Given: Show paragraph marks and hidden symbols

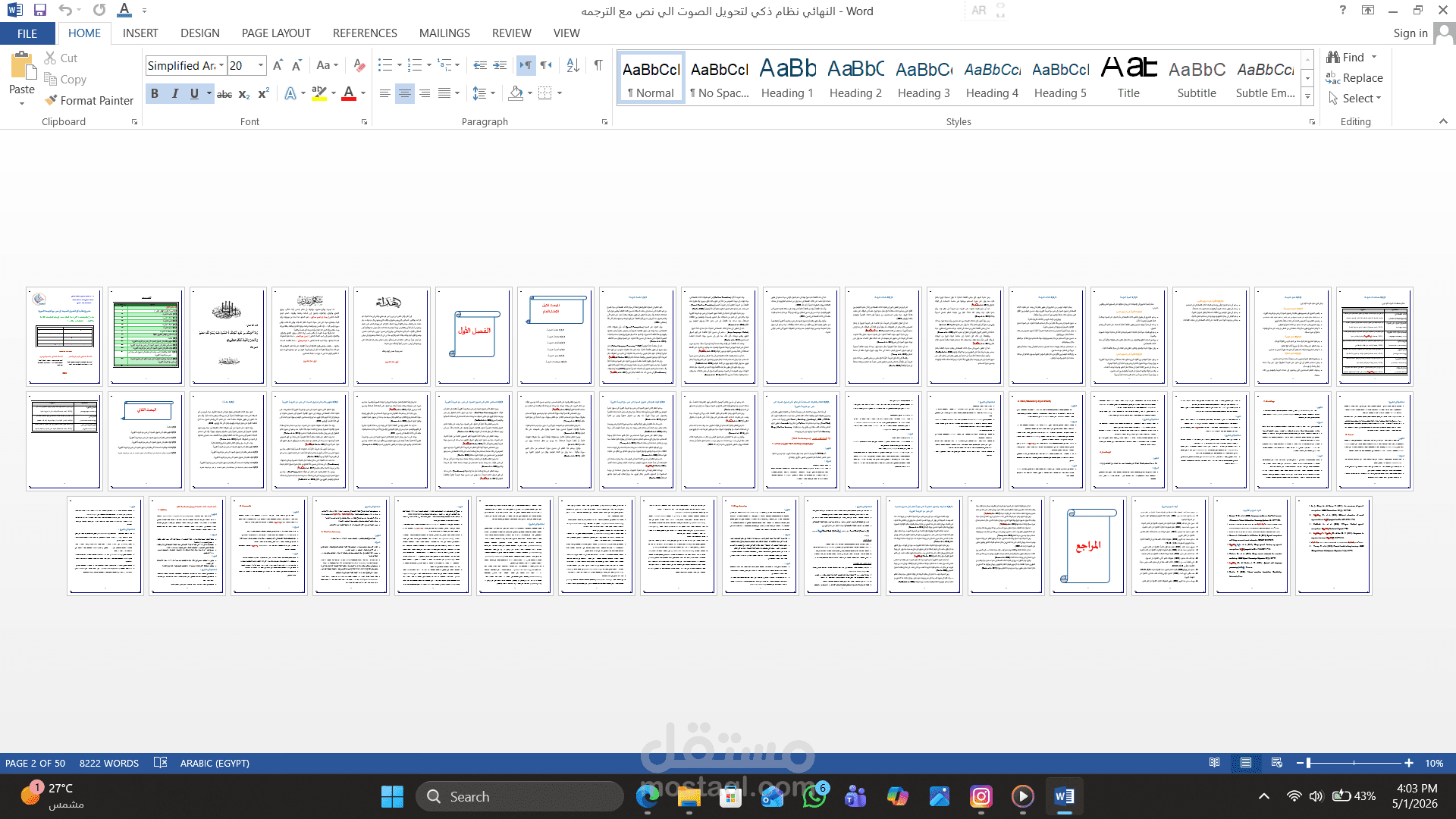Looking at the screenshot, I should 598,65.
